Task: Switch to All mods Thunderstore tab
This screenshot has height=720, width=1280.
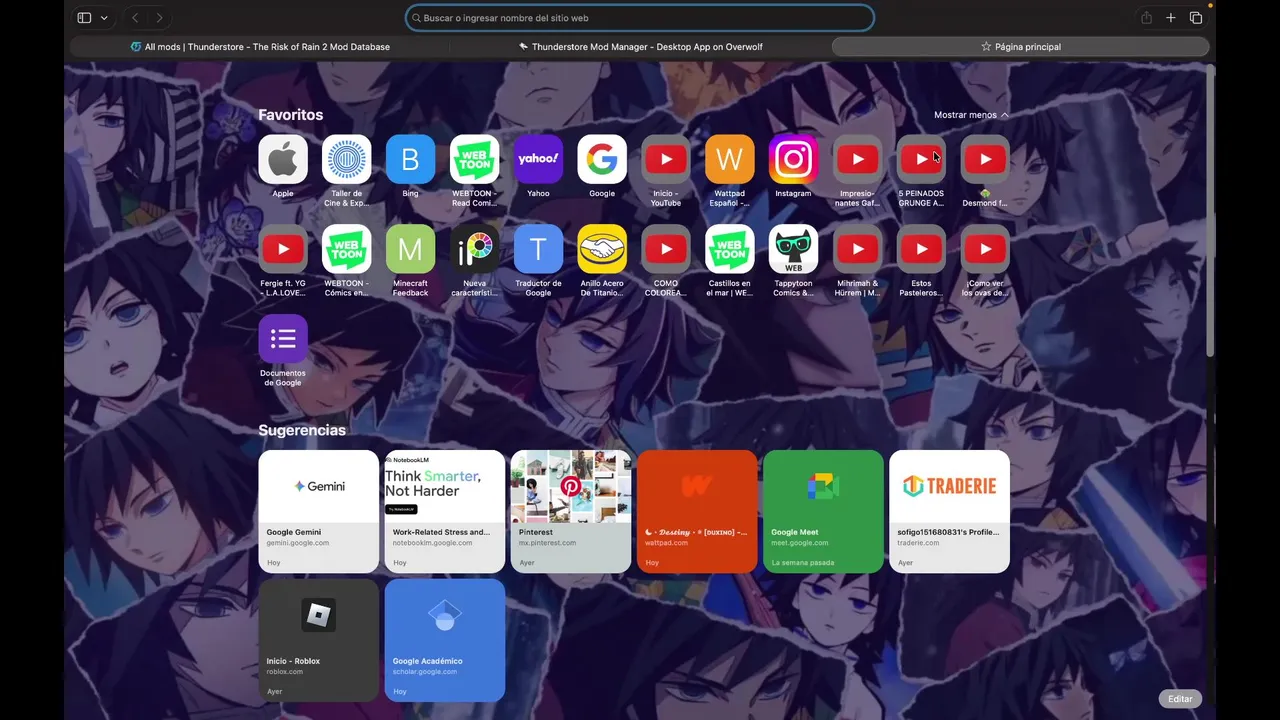Action: [x=260, y=46]
